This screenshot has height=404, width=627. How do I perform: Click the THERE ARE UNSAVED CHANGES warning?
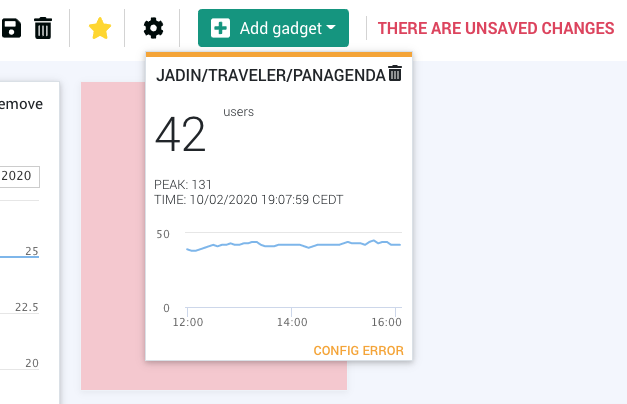pos(496,28)
